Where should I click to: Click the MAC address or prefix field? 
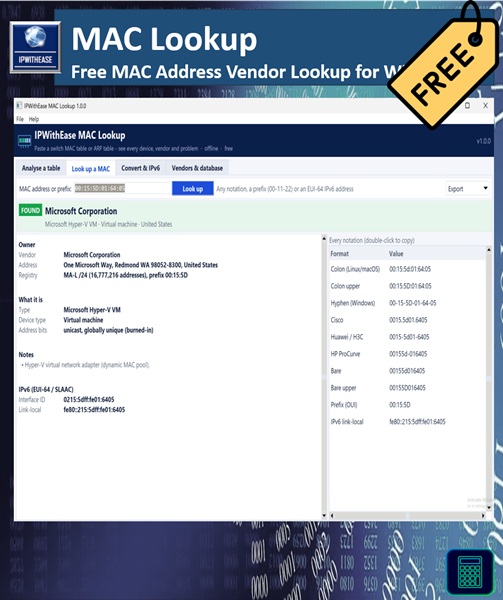[122, 188]
